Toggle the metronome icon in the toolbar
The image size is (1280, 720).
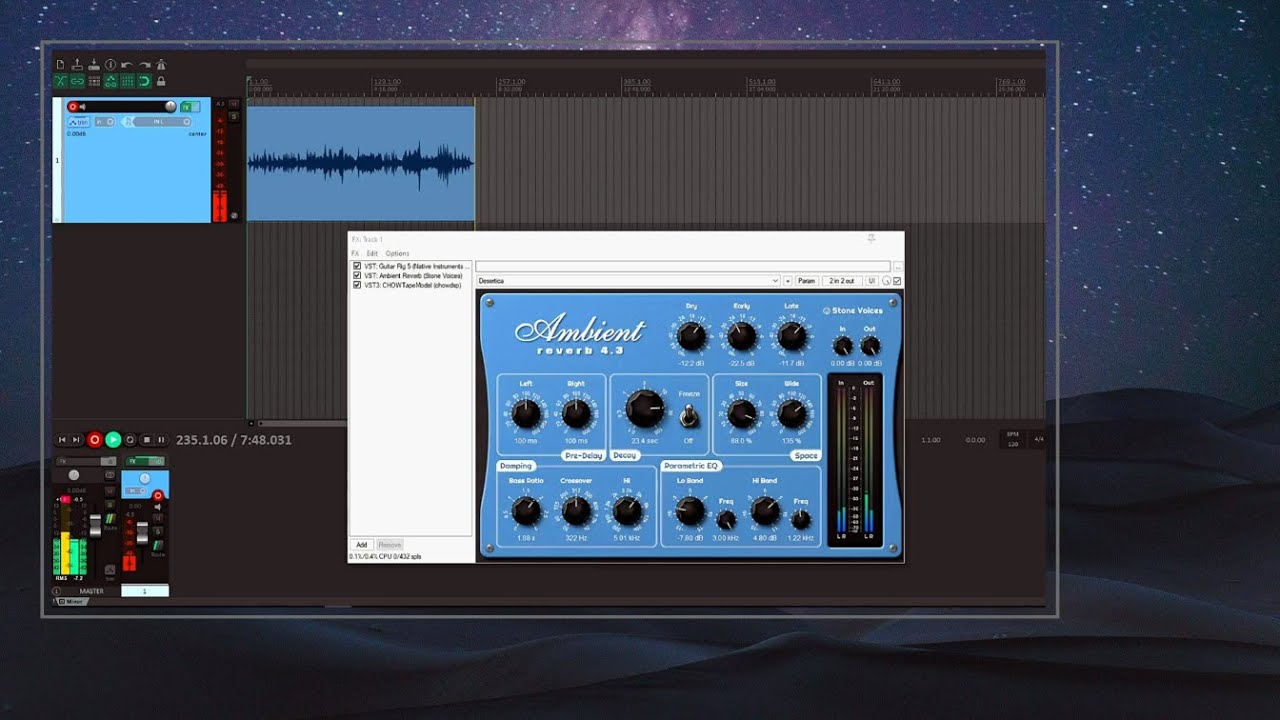[x=160, y=65]
